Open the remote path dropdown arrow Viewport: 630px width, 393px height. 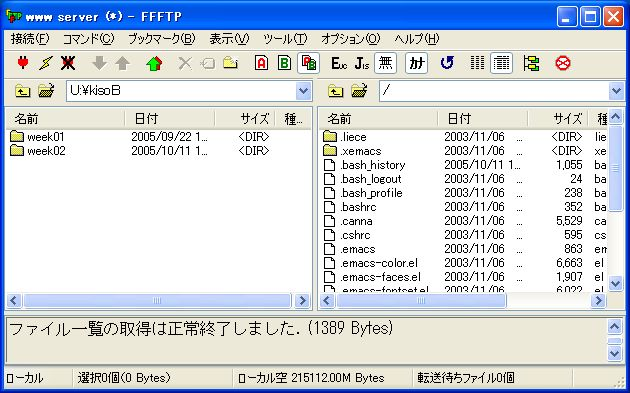pos(616,91)
